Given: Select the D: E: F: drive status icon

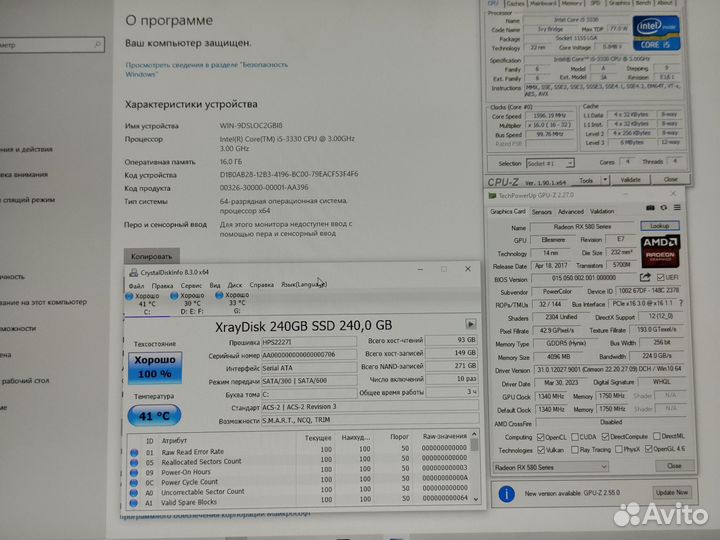Looking at the screenshot, I should click(x=174, y=296).
